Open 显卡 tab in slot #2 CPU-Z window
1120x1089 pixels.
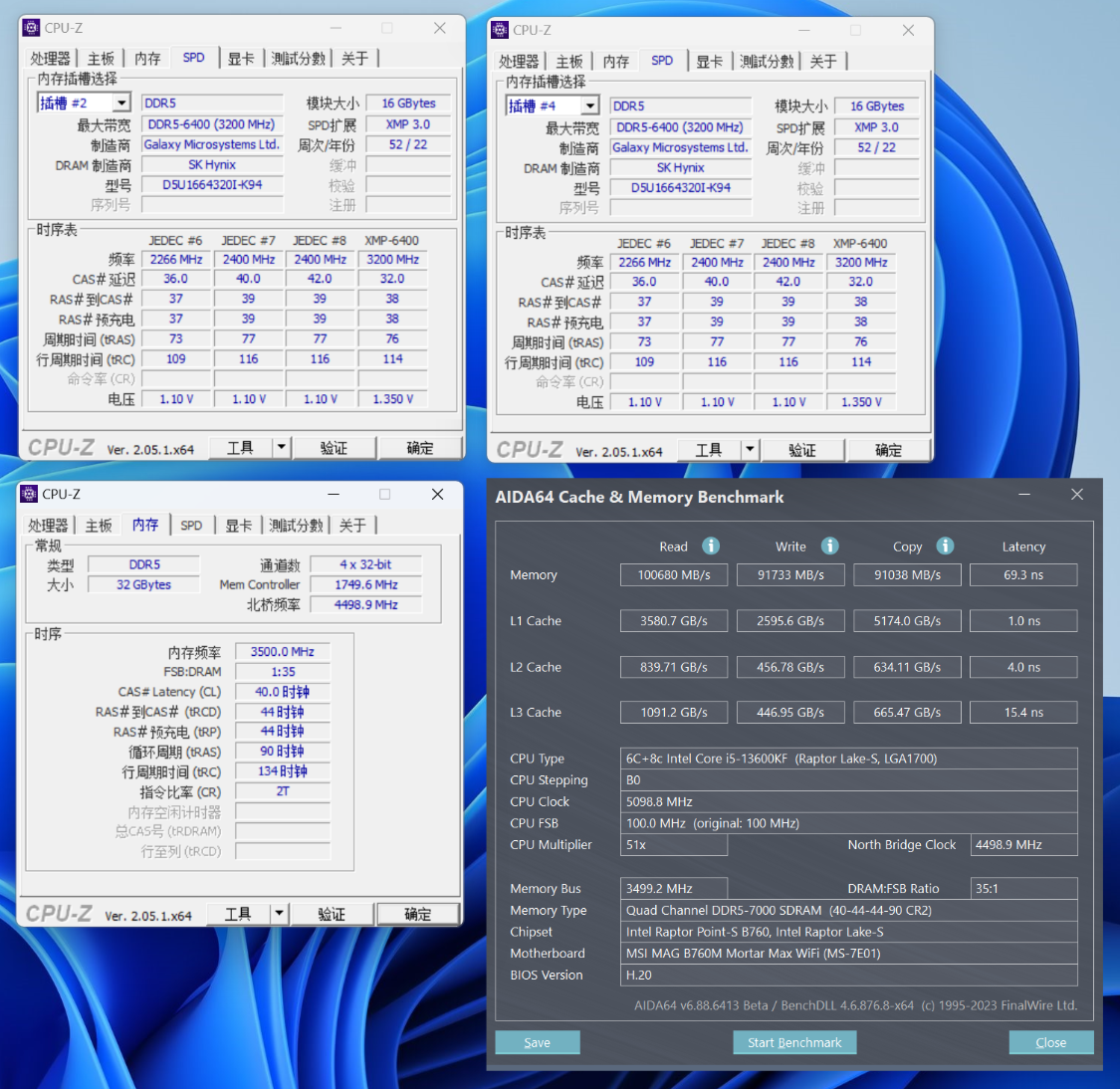point(241,59)
